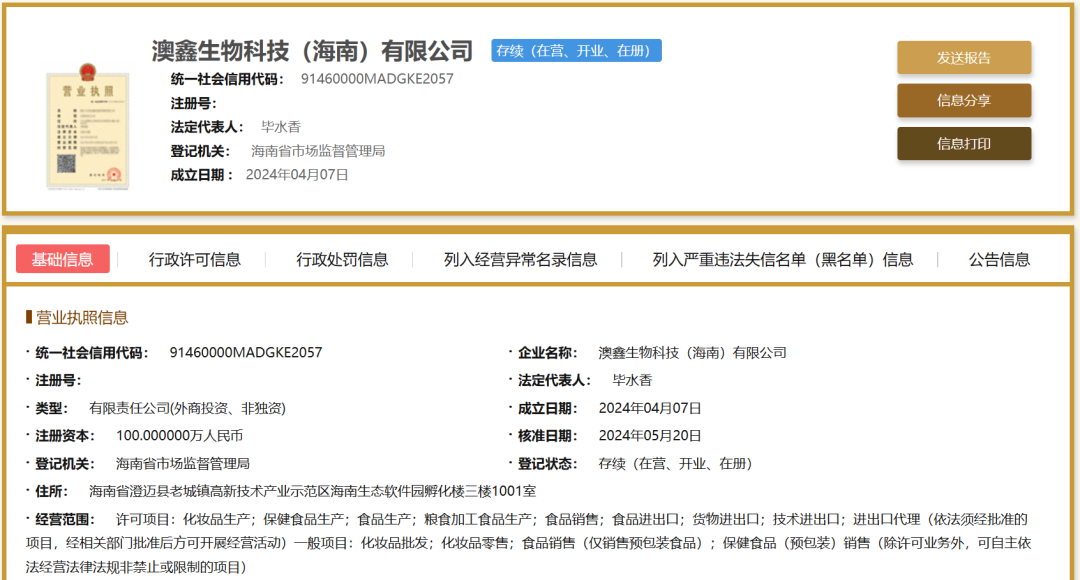This screenshot has width=1080, height=580.
Task: Select the 基础信息 tab
Action: pos(62,259)
